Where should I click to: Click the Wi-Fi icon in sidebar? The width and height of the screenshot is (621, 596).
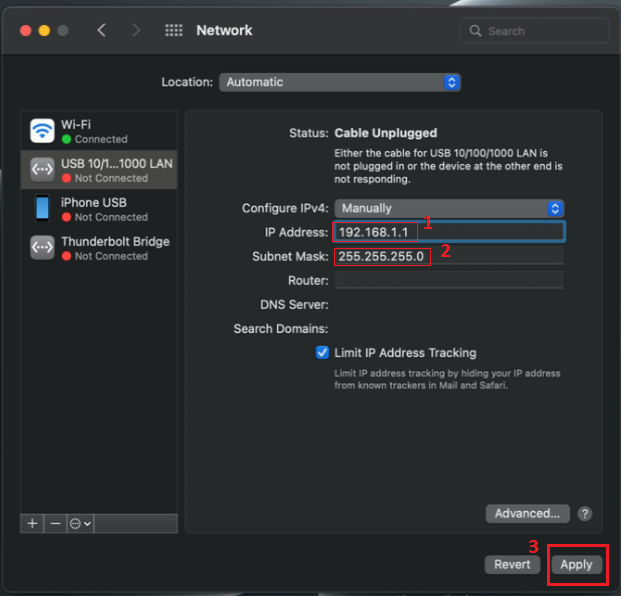42,131
